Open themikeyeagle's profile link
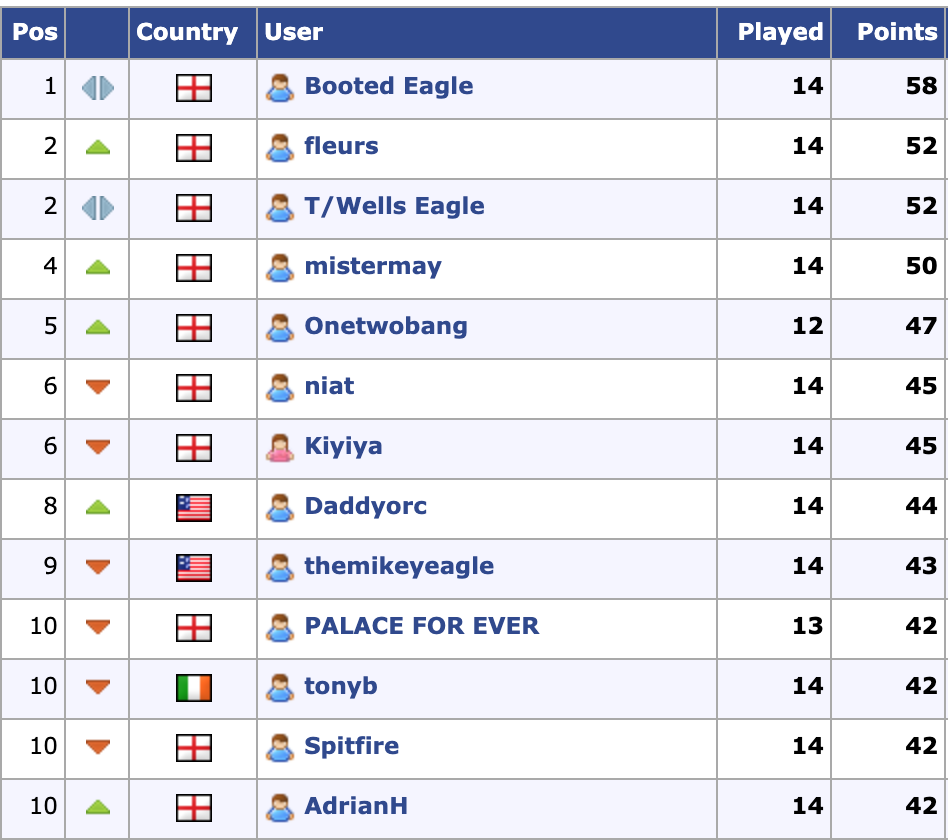The height and width of the screenshot is (840, 948). (x=399, y=566)
